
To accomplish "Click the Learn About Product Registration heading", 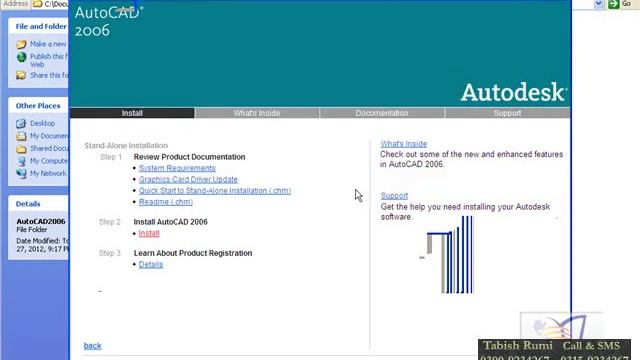I will [193, 253].
